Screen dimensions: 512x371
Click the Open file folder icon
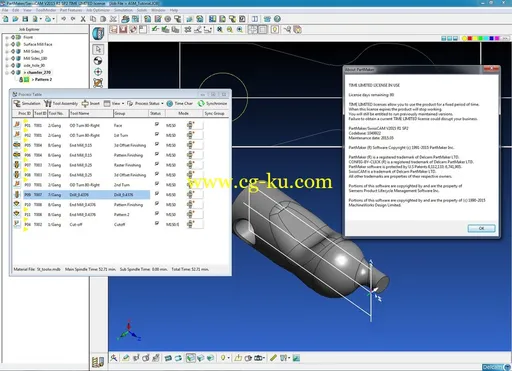(x=15, y=19)
